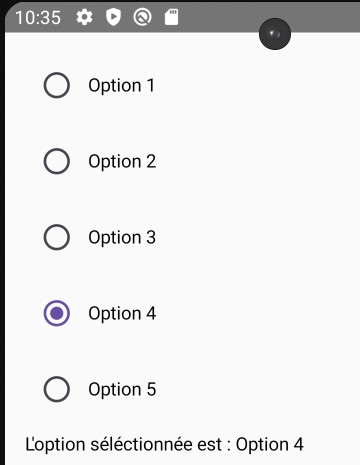Open the settings gear status icon
The width and height of the screenshot is (360, 465).
[x=84, y=17]
